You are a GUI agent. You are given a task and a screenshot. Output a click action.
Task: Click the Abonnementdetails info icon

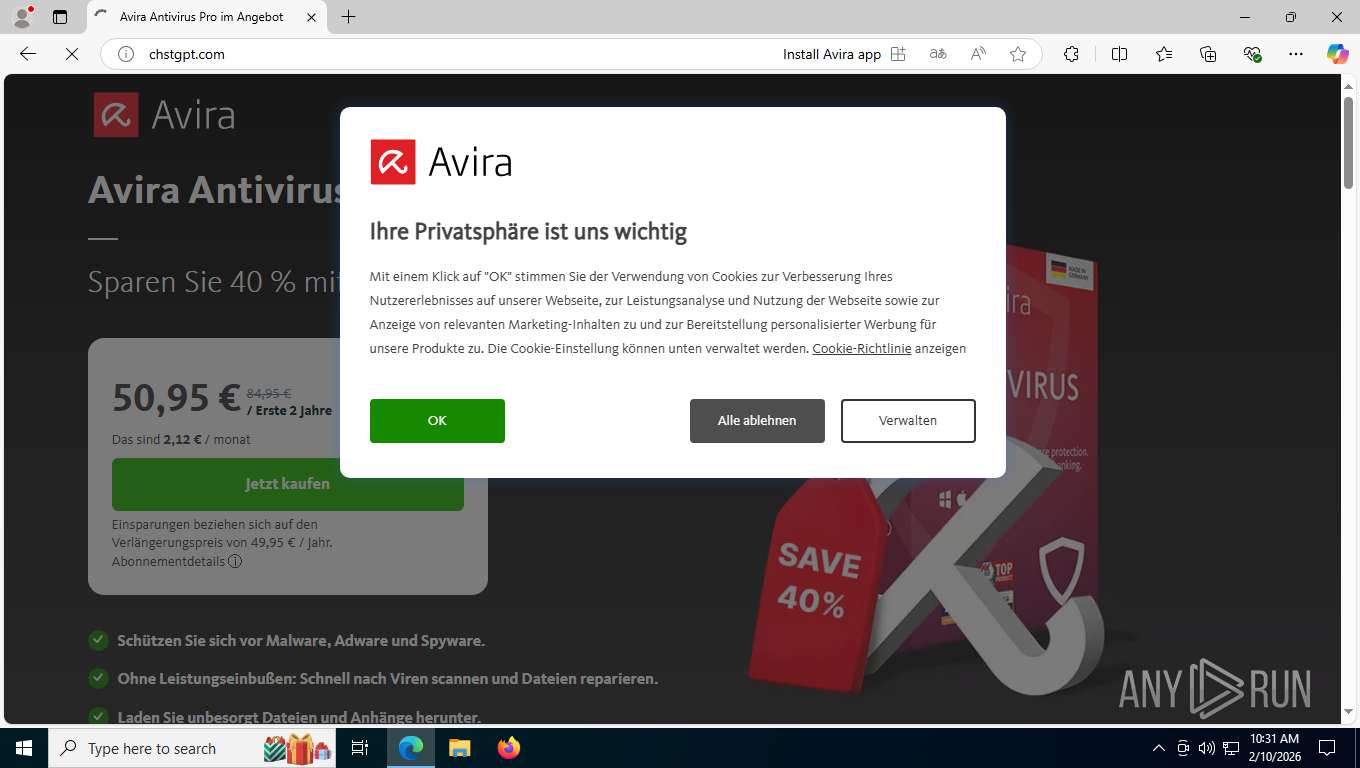click(235, 561)
